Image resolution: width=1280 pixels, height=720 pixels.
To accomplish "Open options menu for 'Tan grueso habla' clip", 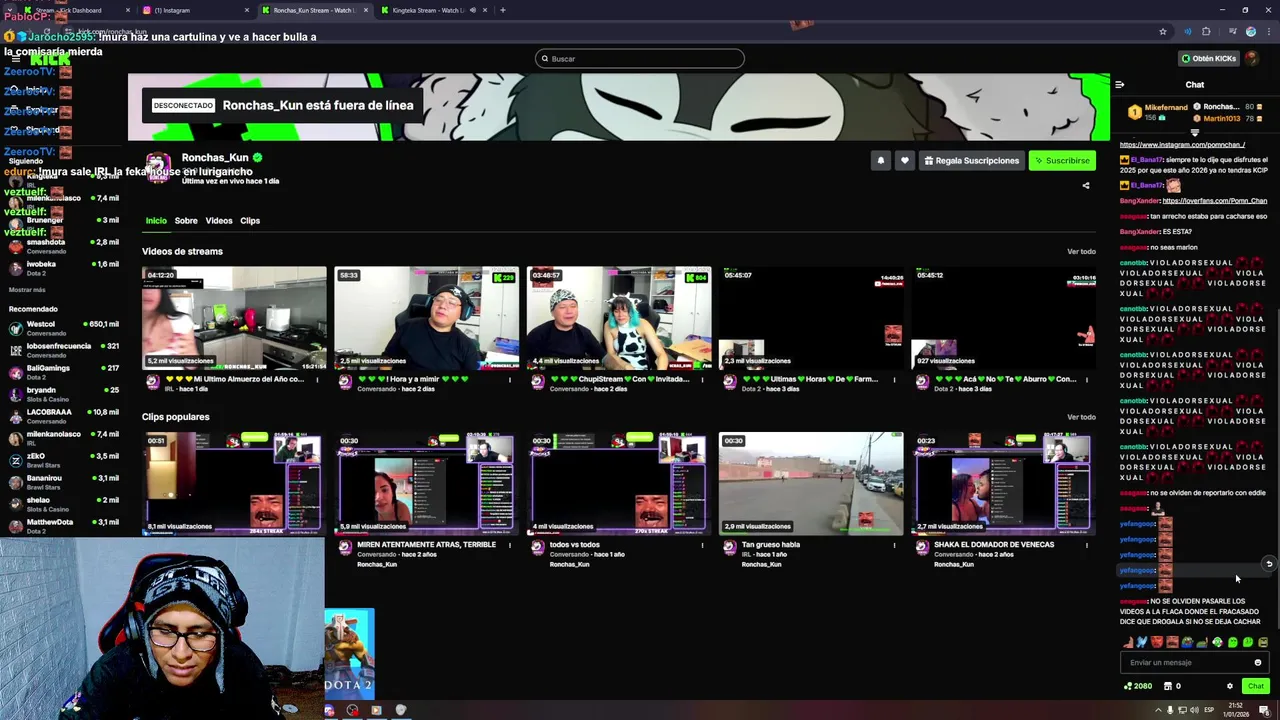I will [895, 545].
